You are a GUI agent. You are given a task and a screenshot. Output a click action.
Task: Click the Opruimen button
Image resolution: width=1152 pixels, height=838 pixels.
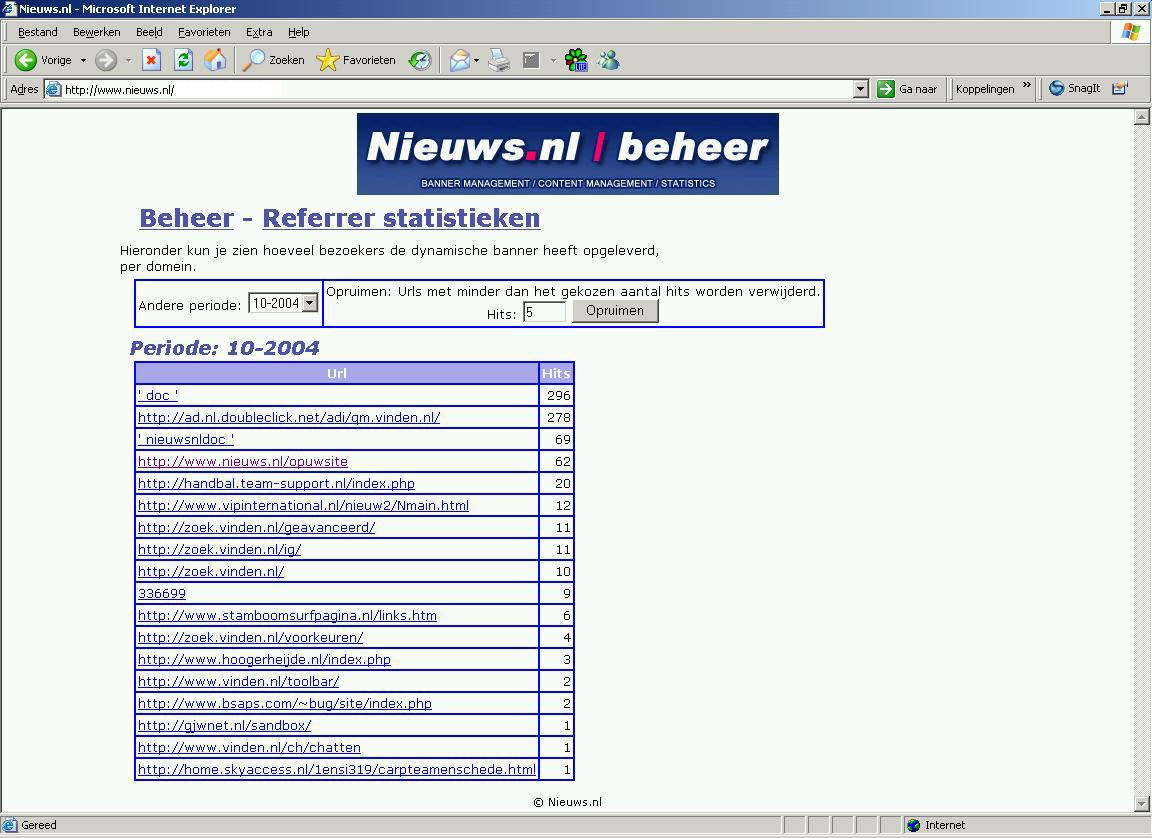tap(615, 311)
